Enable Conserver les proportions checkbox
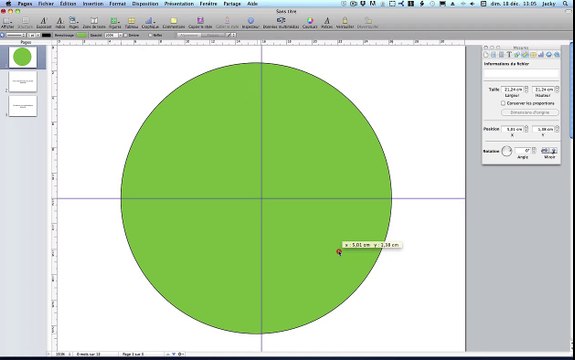Screen dimensions: 575x360 pos(503,103)
